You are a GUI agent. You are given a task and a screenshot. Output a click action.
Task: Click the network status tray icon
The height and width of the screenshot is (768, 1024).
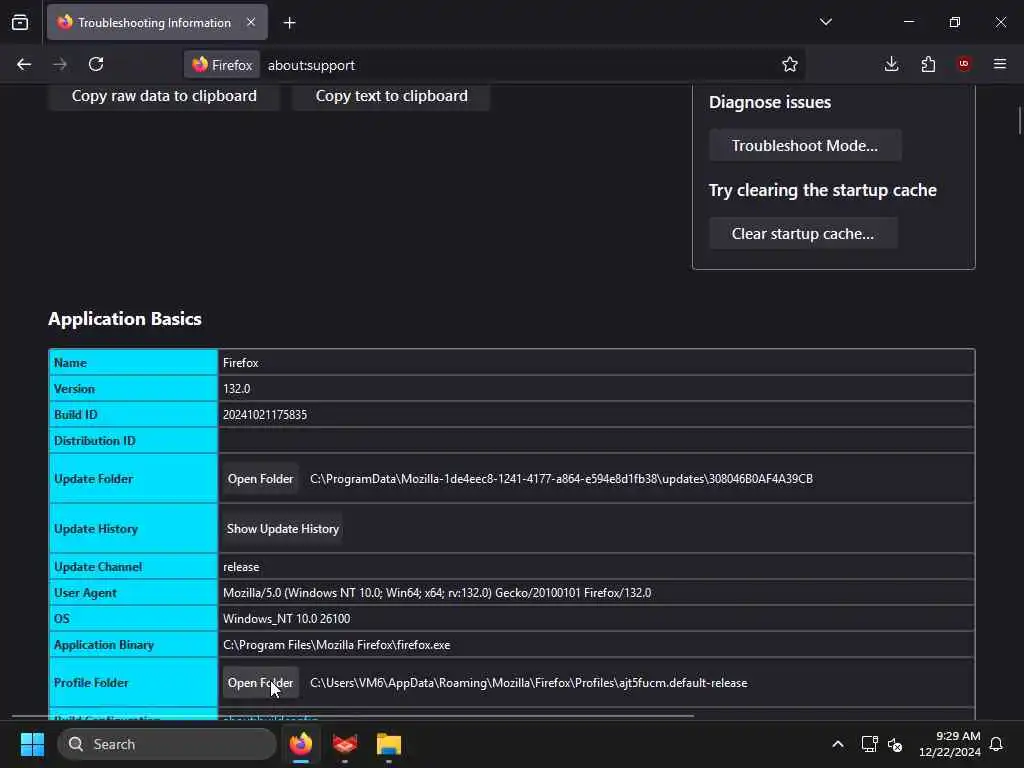tap(869, 744)
